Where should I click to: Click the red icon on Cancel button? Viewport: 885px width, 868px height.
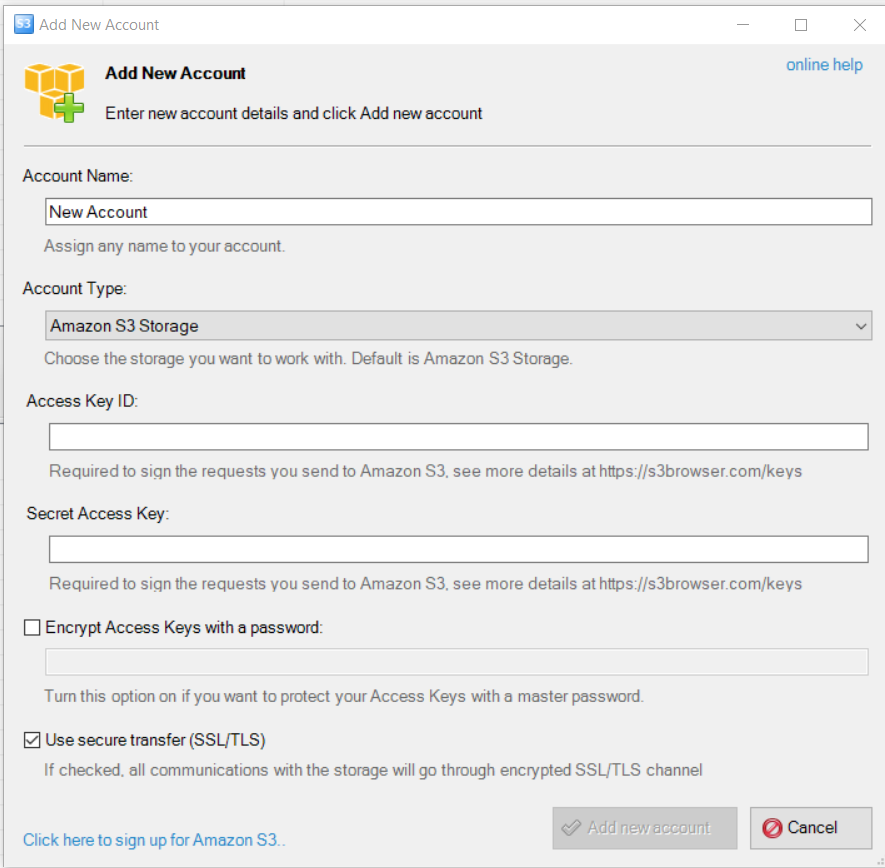tap(772, 828)
